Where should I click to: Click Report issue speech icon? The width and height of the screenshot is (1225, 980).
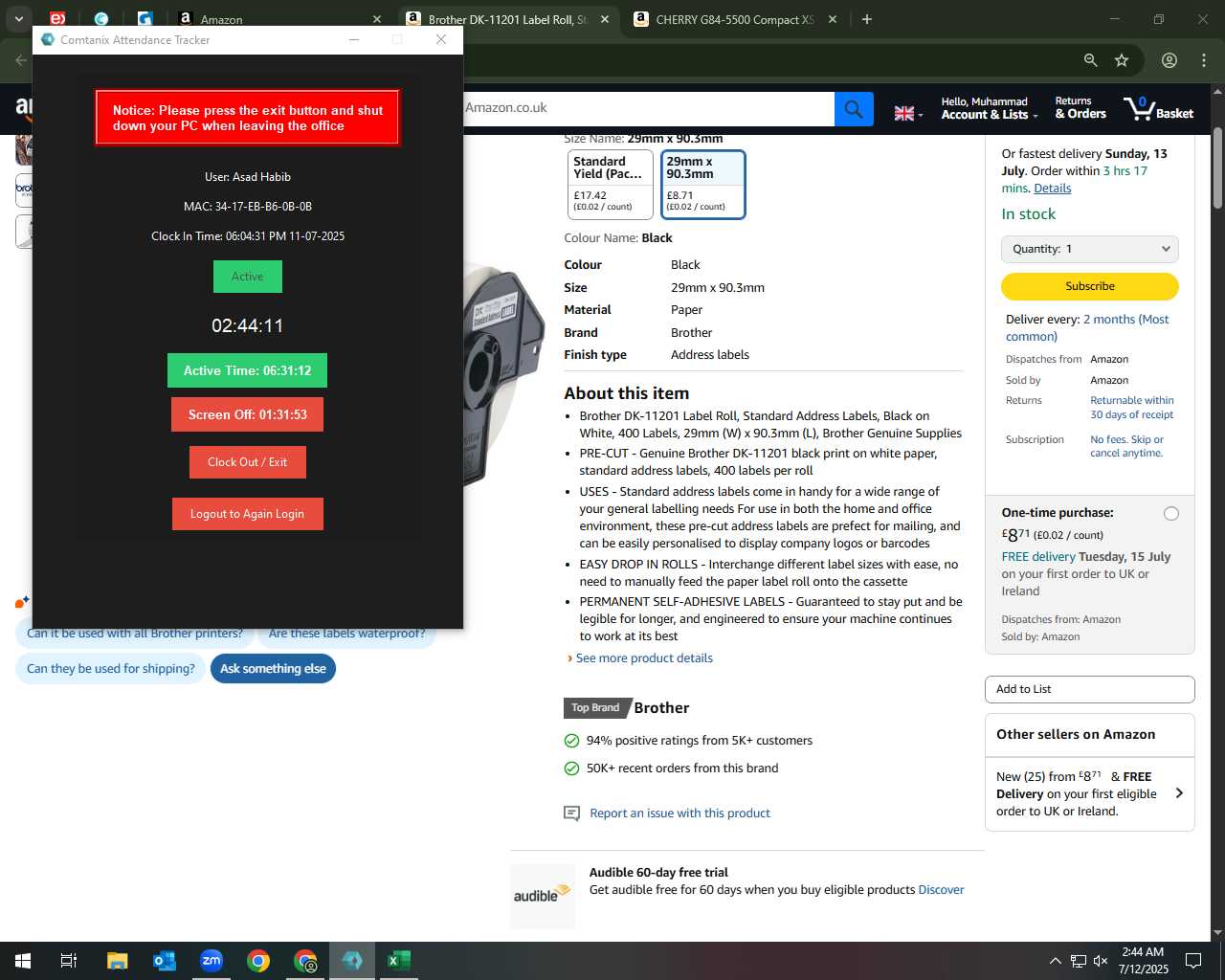coord(571,813)
